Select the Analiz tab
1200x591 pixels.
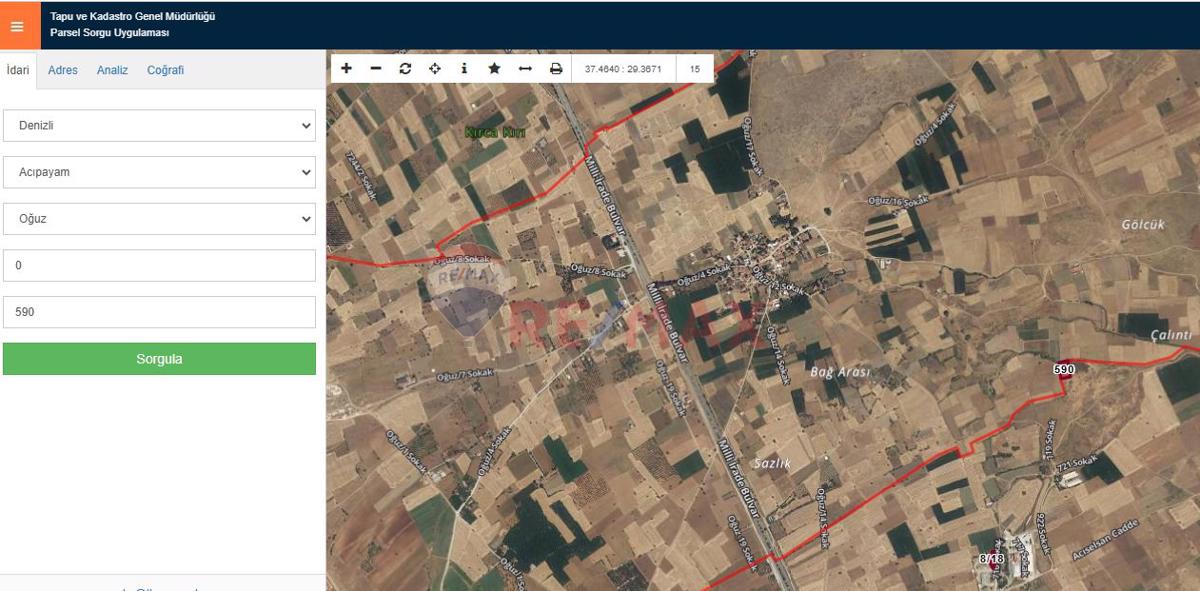[x=112, y=70]
